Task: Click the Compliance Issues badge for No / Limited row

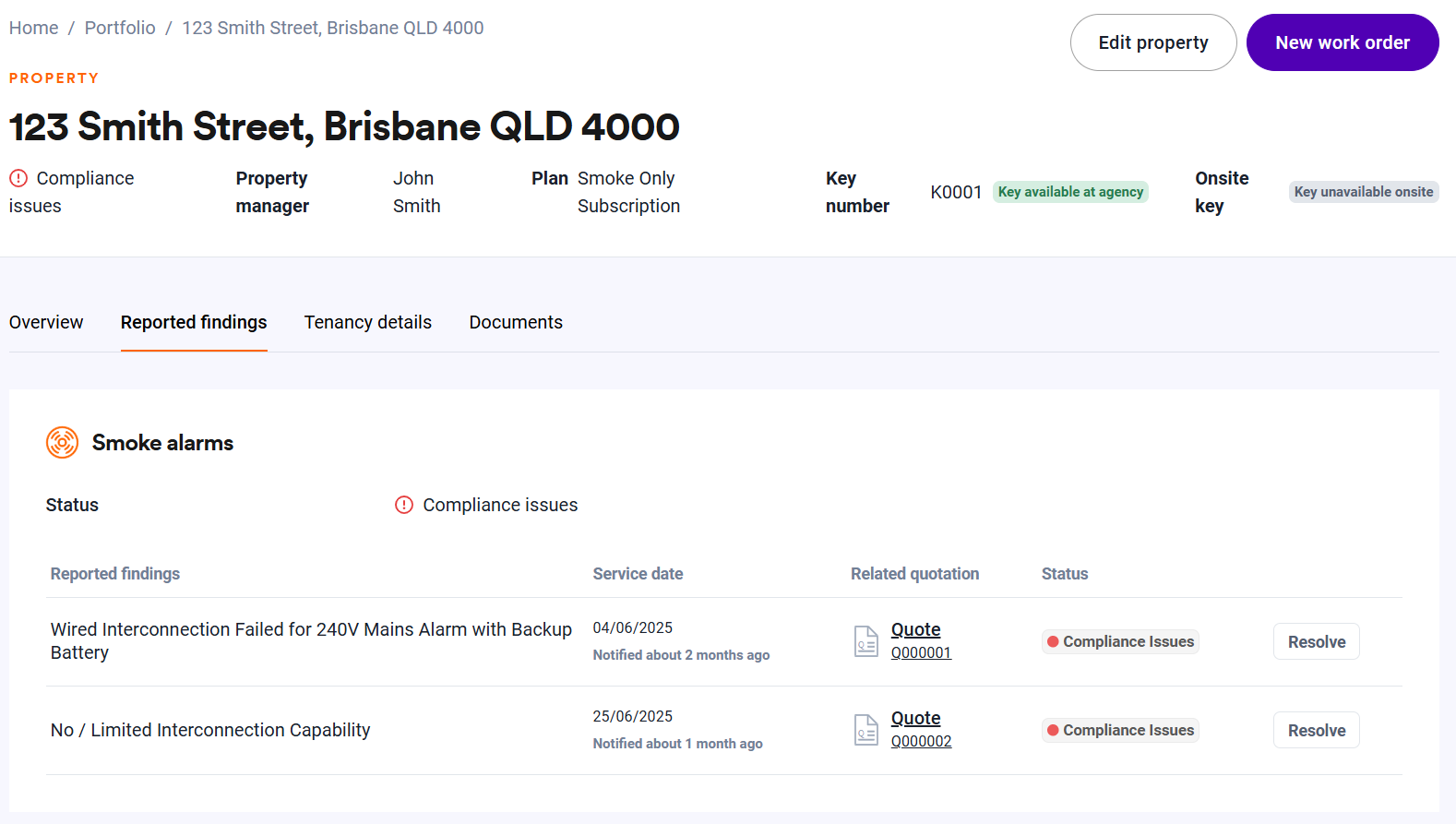Action: click(1120, 730)
